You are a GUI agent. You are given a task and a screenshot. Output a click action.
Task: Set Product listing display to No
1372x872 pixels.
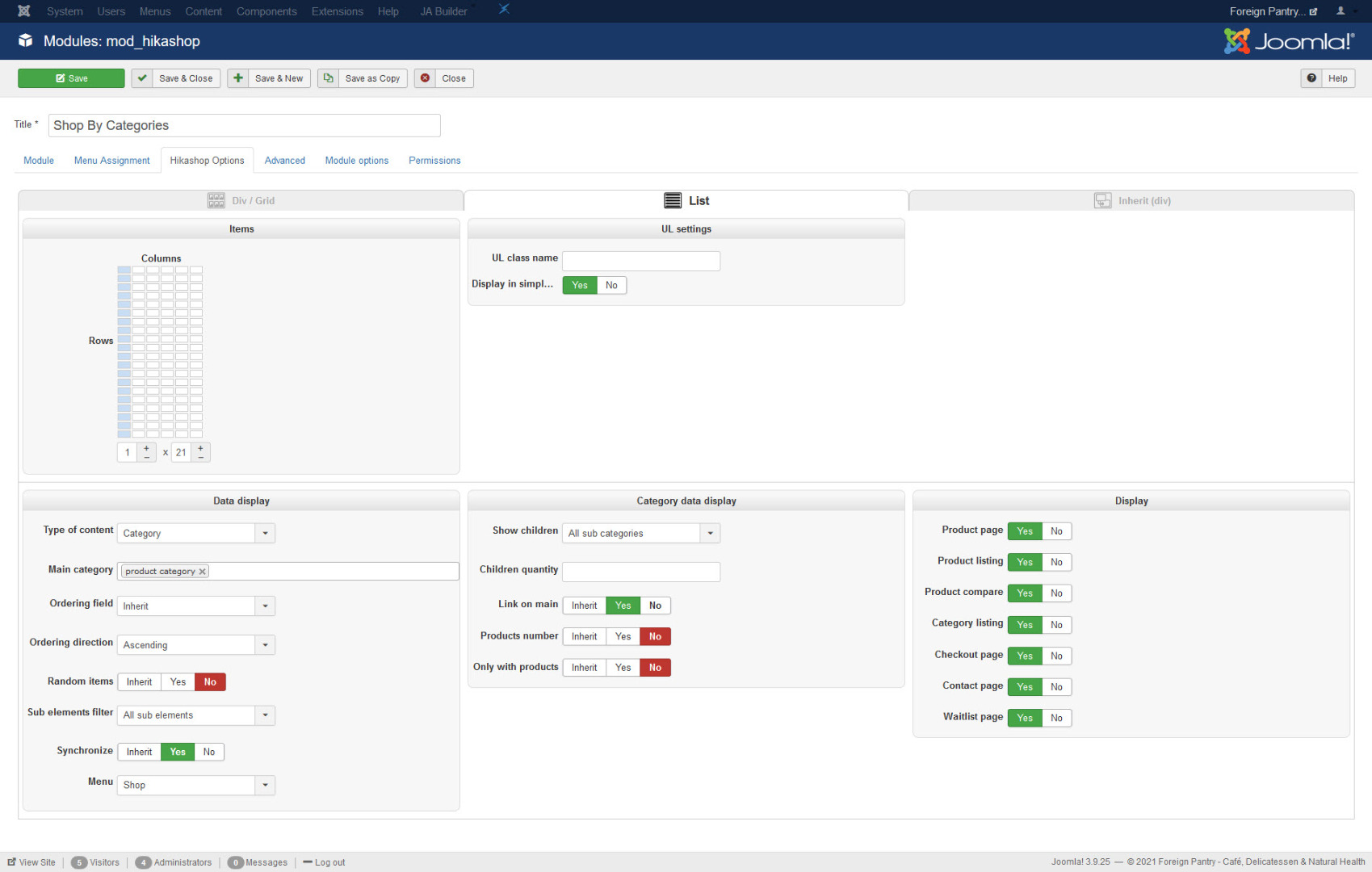[x=1056, y=562]
